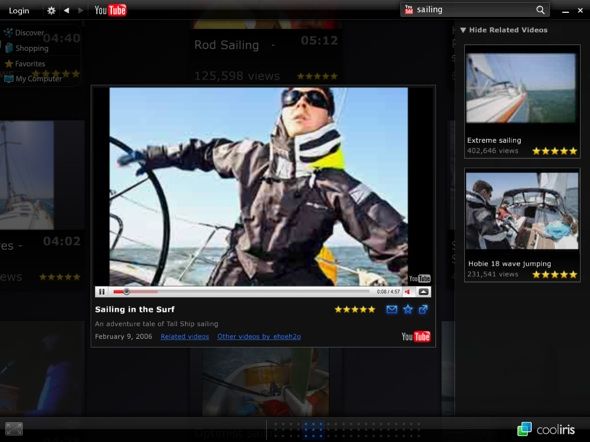
Task: Click the wall position scrubber at bottom
Action: click(346, 429)
